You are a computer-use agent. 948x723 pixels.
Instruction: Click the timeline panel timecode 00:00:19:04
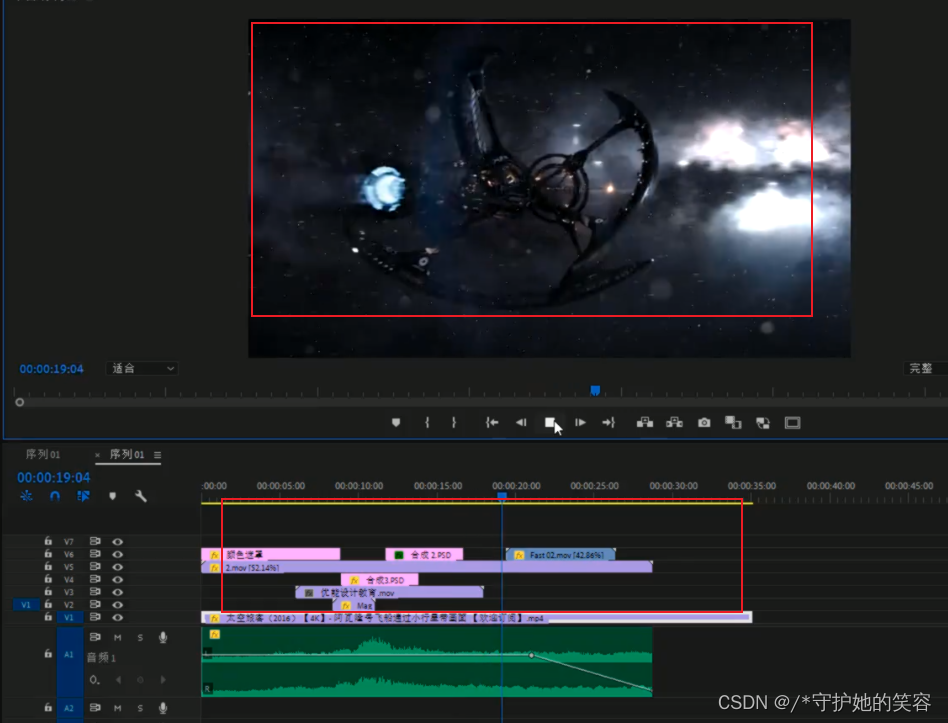tap(53, 478)
